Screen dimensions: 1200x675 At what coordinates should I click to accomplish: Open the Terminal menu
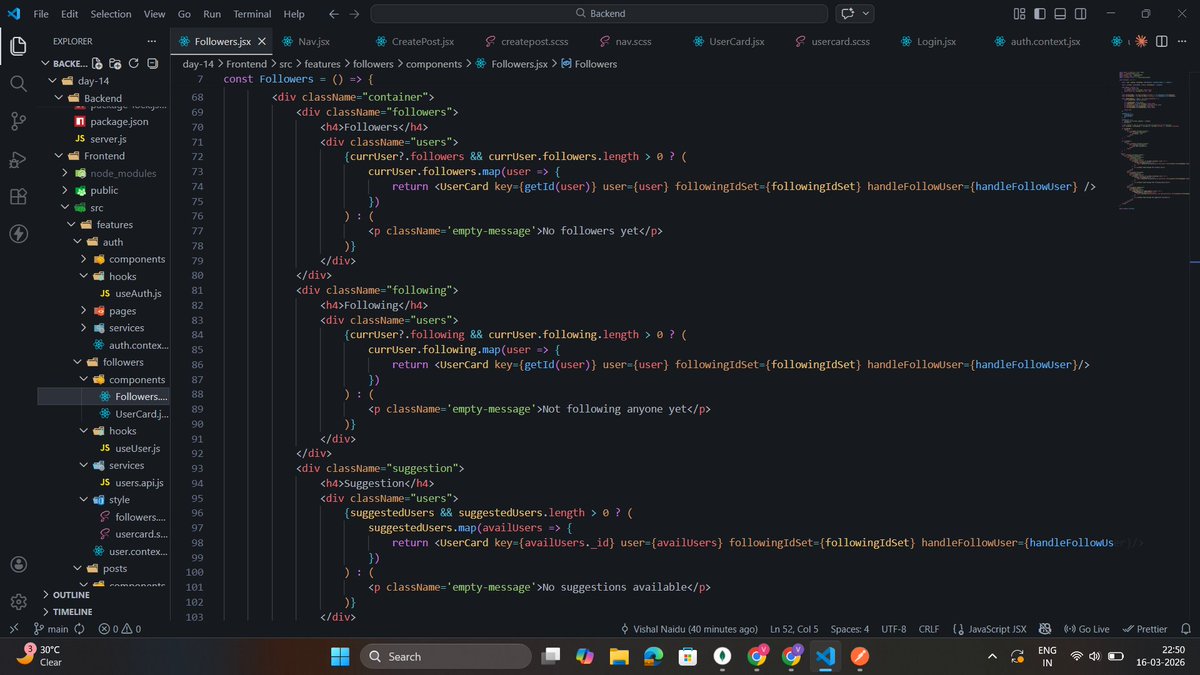pos(252,14)
